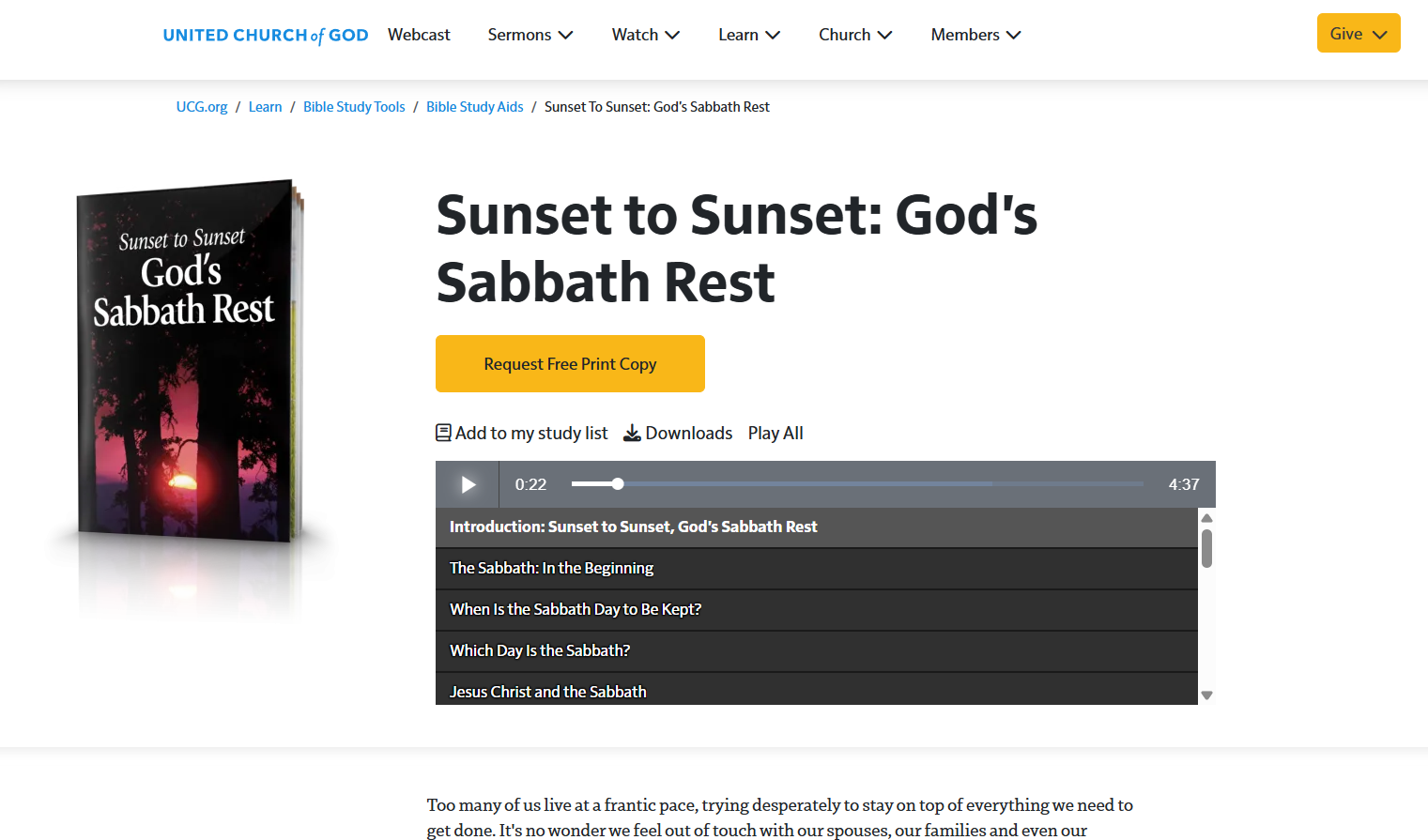
Task: Click the Downloads icon
Action: (632, 433)
